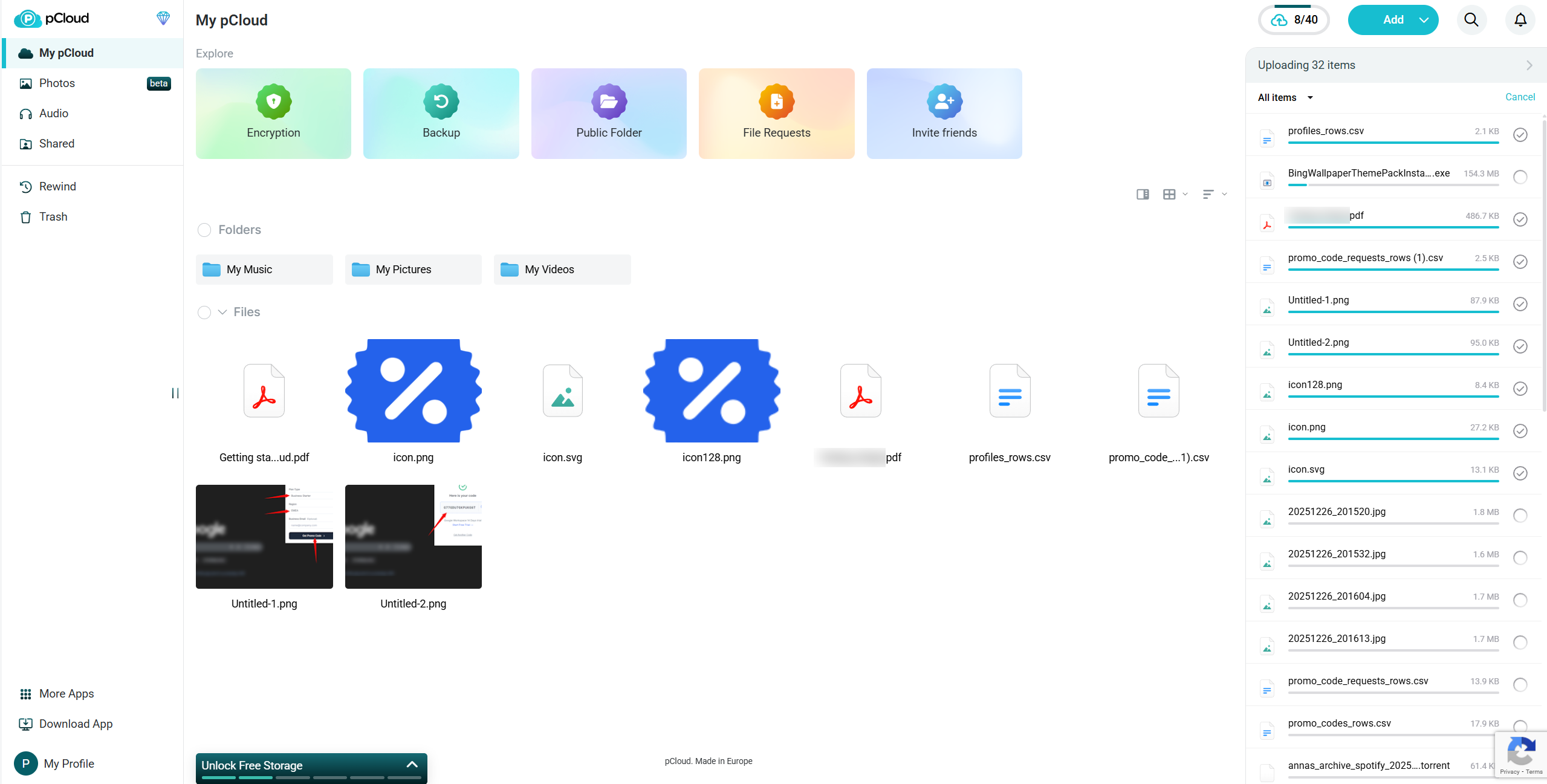Viewport: 1547px width, 784px height.
Task: Select the Files group selector circle
Action: pos(204,313)
